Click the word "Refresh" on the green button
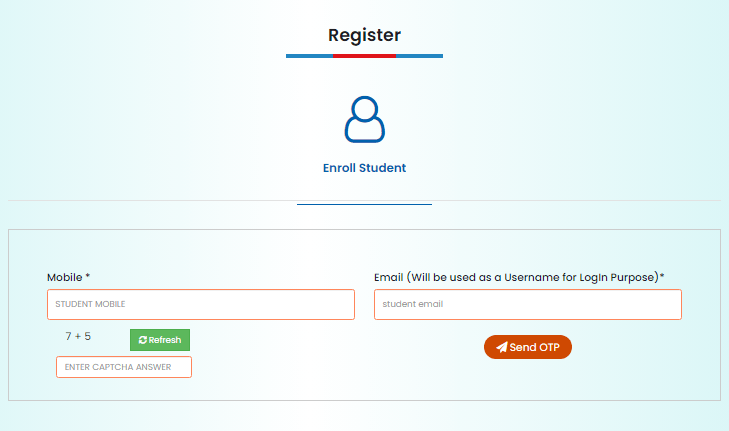Screen dimensions: 729x431 tap(165, 340)
